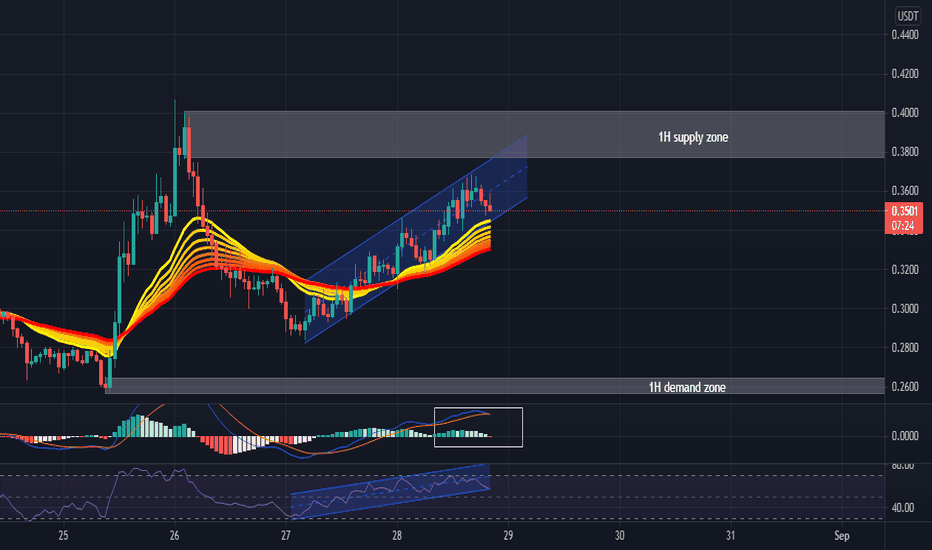This screenshot has width=932, height=550.
Task: Open the USDT currency selector
Action: pos(907,16)
